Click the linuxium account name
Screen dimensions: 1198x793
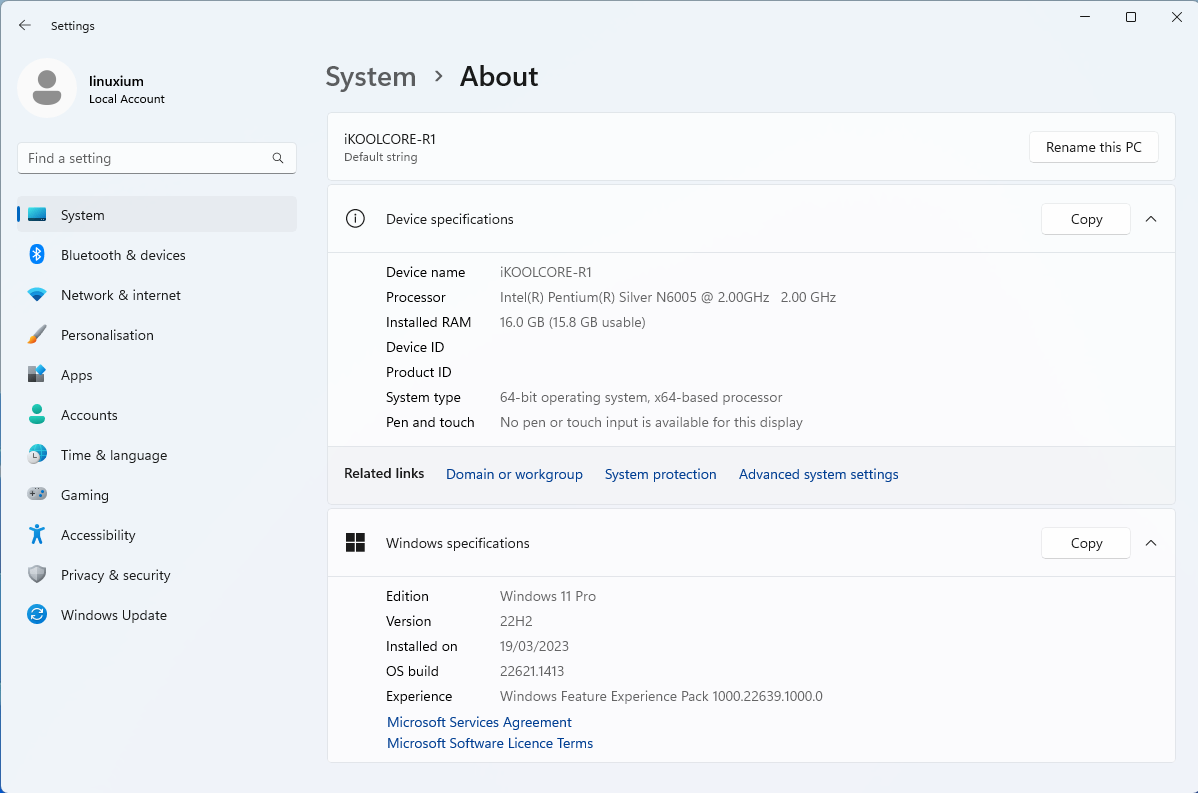click(x=116, y=81)
